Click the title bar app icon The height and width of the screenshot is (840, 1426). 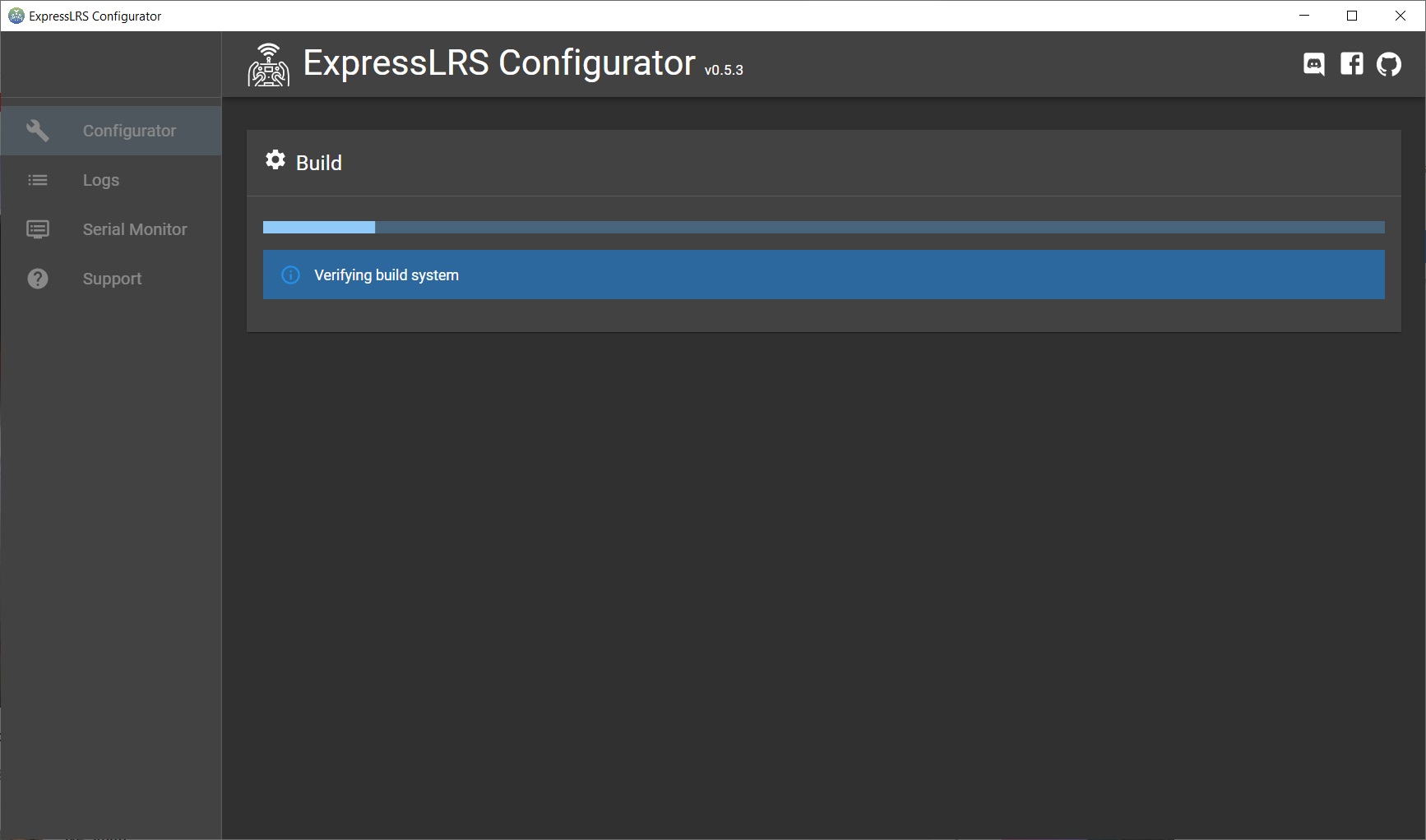(x=16, y=16)
